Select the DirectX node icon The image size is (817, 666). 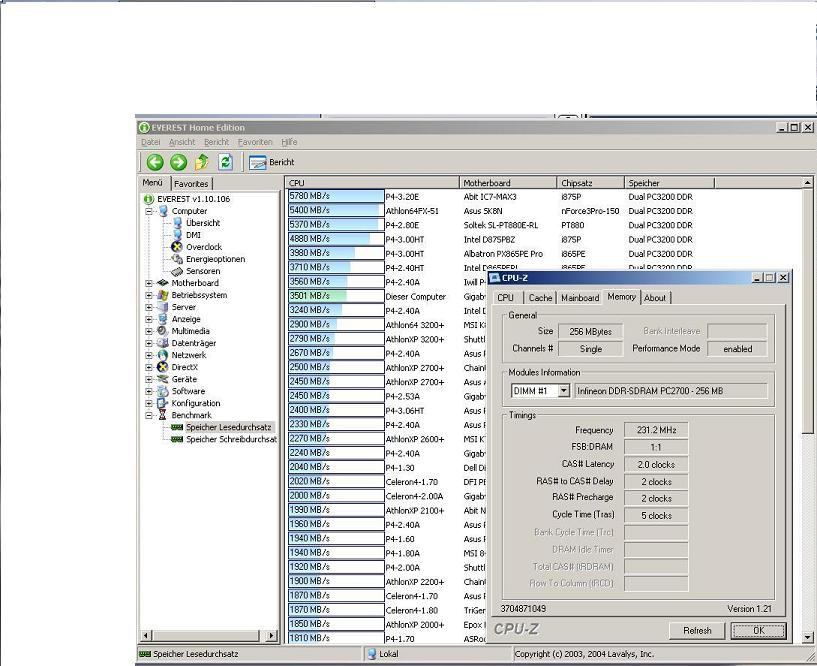point(163,367)
